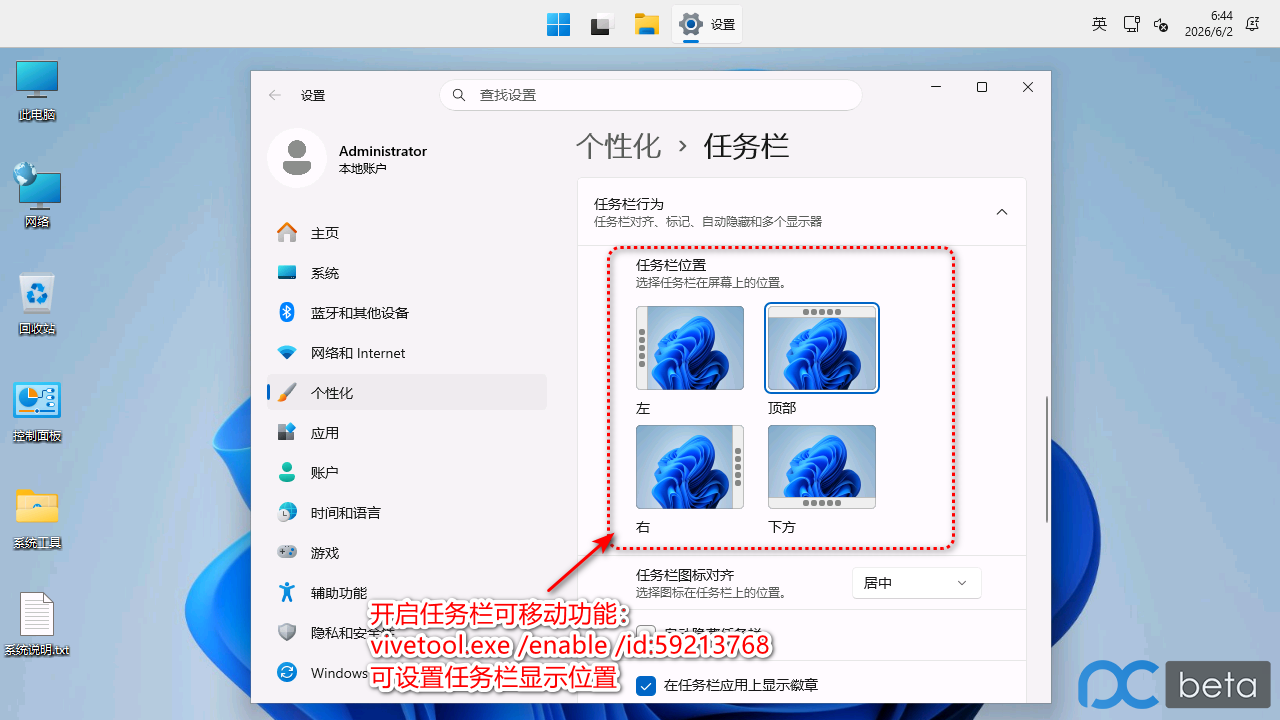Collapse the 任务栏行为 section chevron

pyautogui.click(x=1002, y=212)
